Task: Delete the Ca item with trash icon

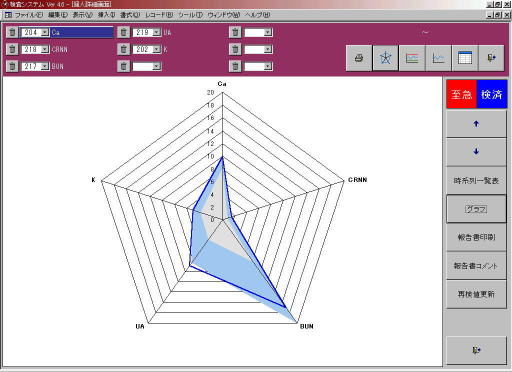Action: (x=12, y=32)
